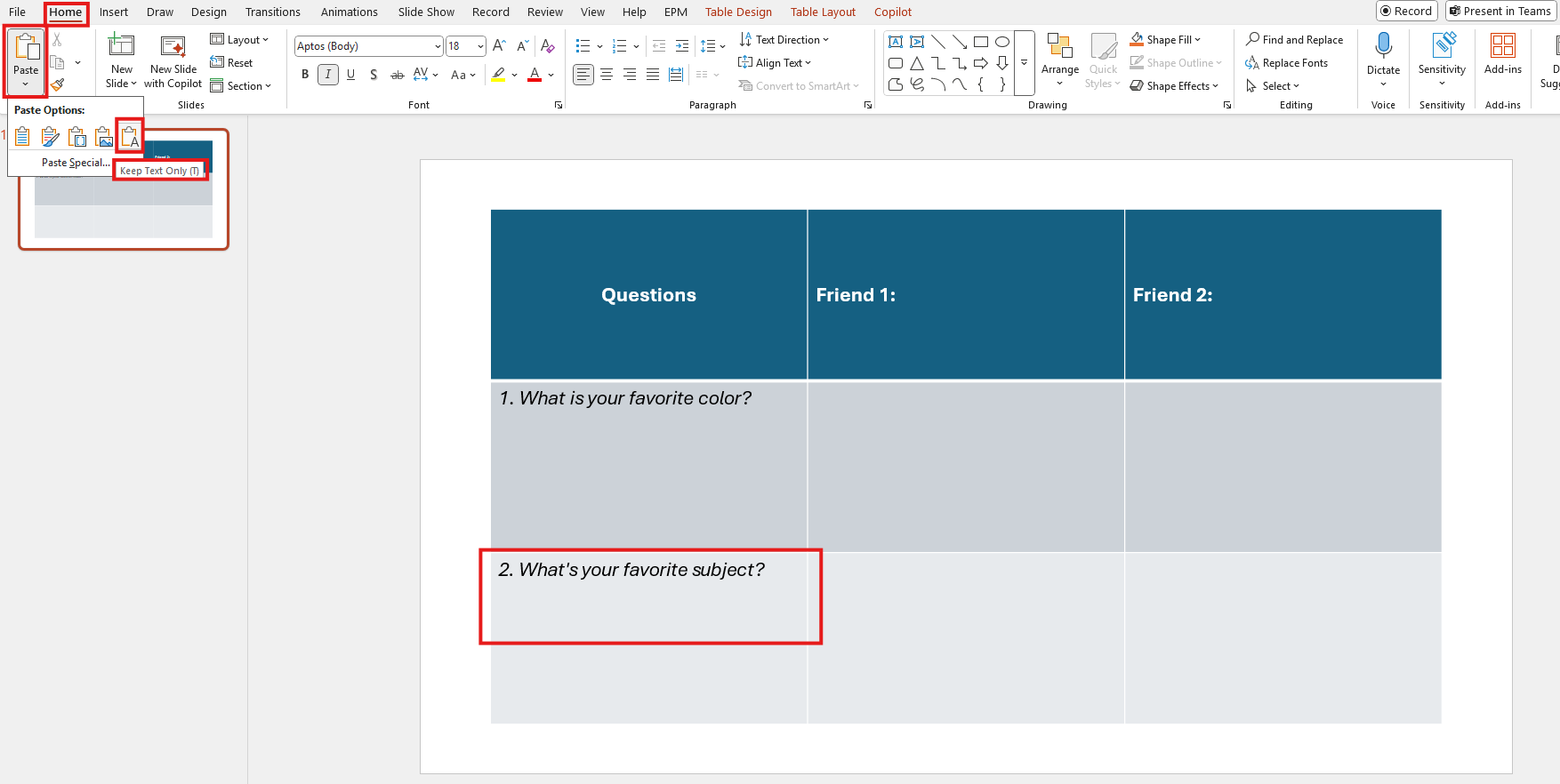1560x784 pixels.
Task: Clear all formatting from the text
Action: 548,45
